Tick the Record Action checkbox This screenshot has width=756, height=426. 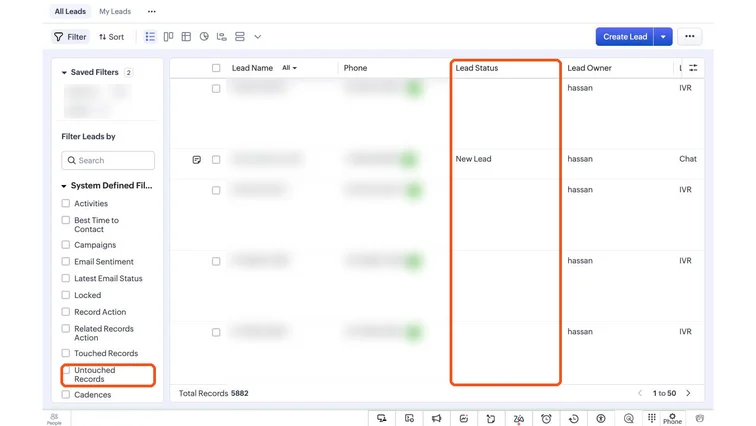click(x=66, y=312)
